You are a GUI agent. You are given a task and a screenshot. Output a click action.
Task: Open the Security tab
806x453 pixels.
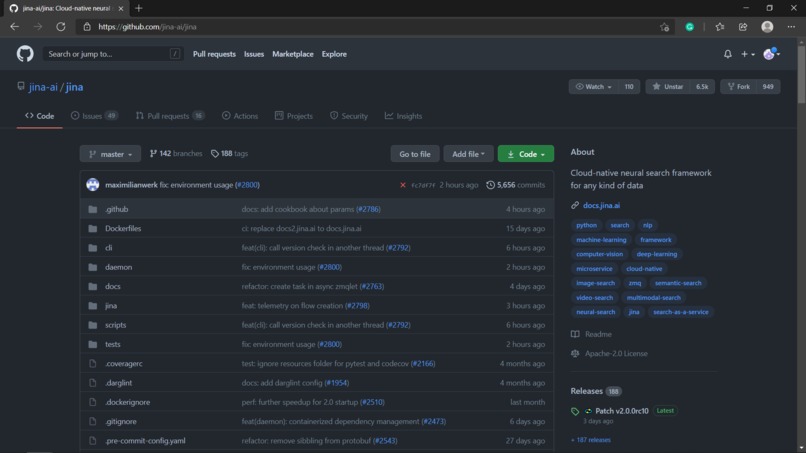349,116
